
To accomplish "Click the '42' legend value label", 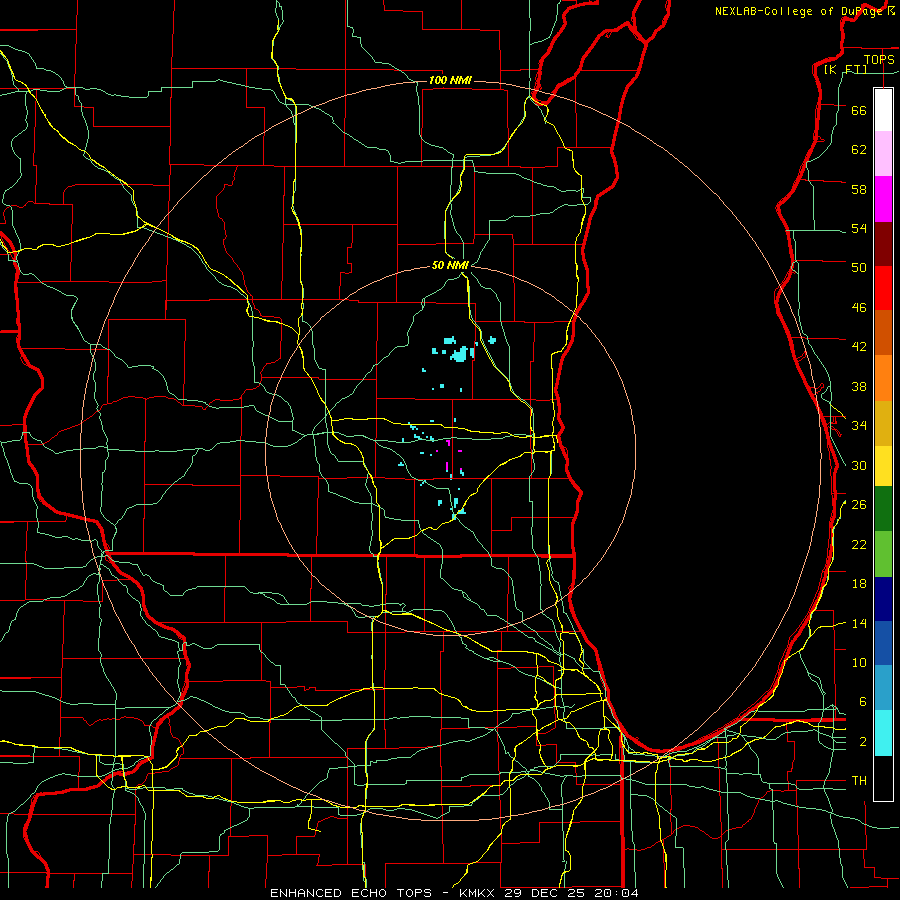I will [x=859, y=347].
